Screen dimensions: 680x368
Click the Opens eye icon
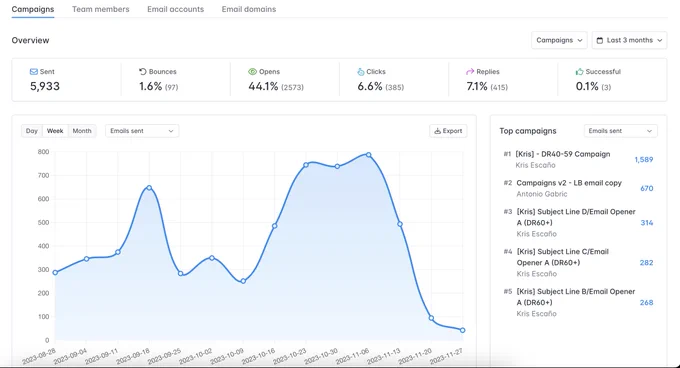point(252,72)
